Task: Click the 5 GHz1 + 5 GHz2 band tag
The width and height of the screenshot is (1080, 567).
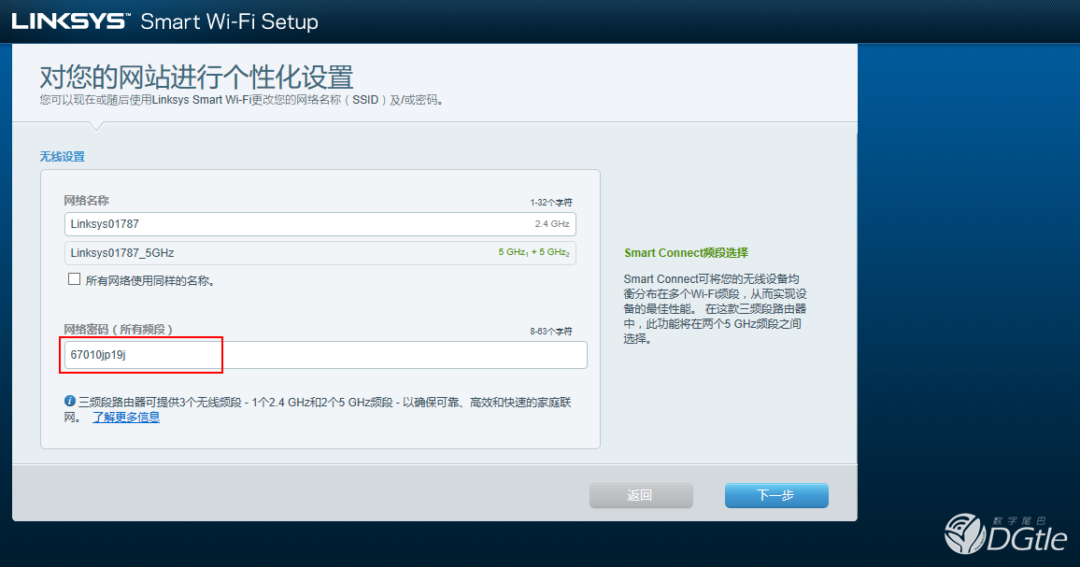Action: (534, 253)
